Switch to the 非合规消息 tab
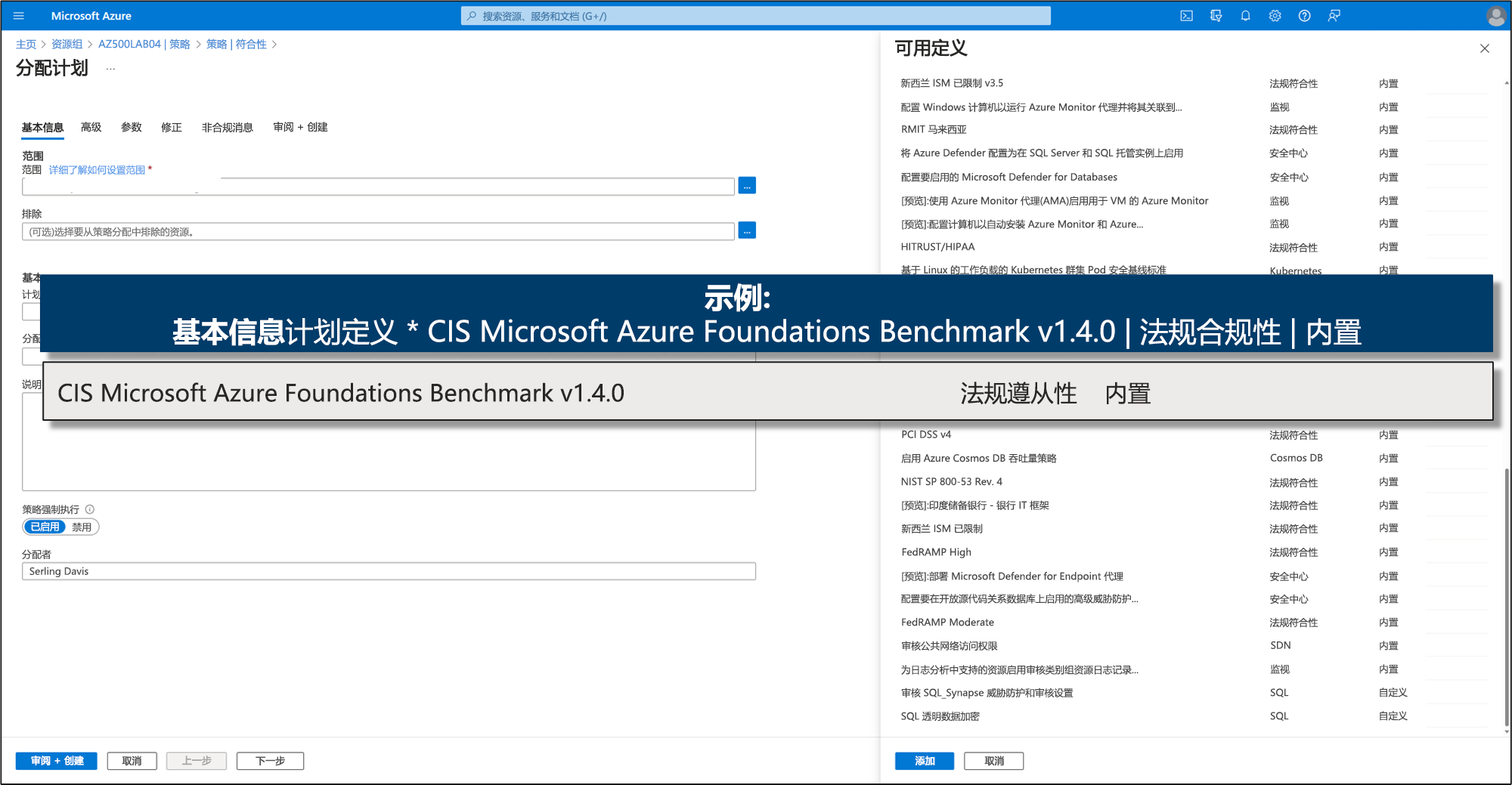1512x785 pixels. (x=227, y=128)
